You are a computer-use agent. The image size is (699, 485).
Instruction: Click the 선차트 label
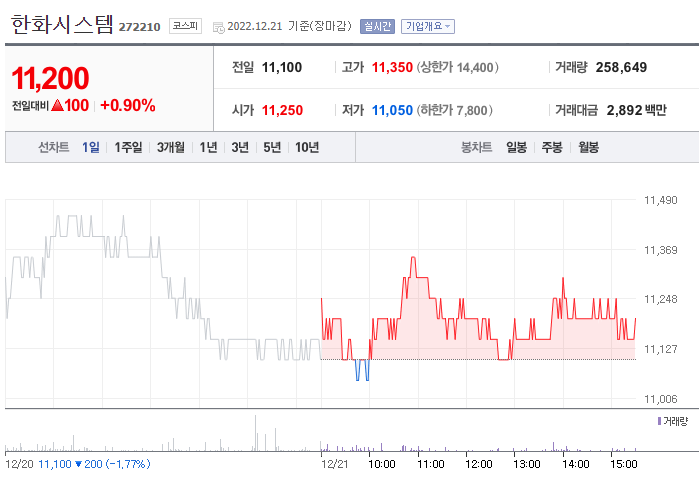tap(53, 147)
